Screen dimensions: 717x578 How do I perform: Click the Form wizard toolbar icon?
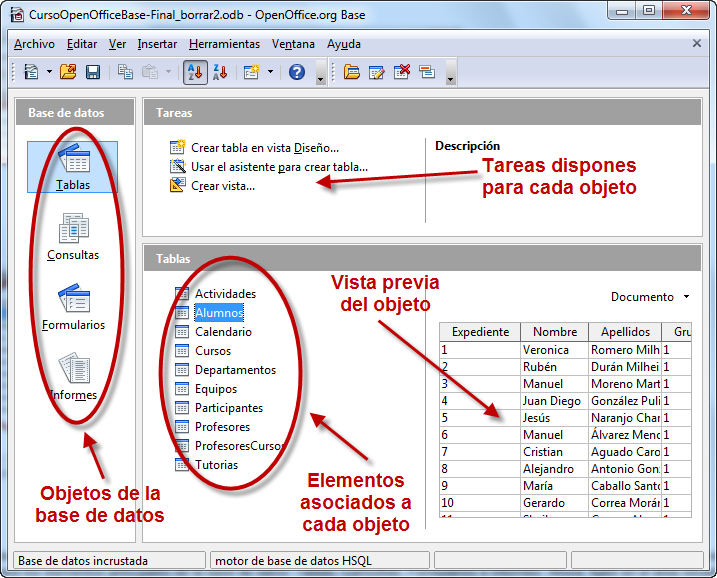[x=251, y=72]
